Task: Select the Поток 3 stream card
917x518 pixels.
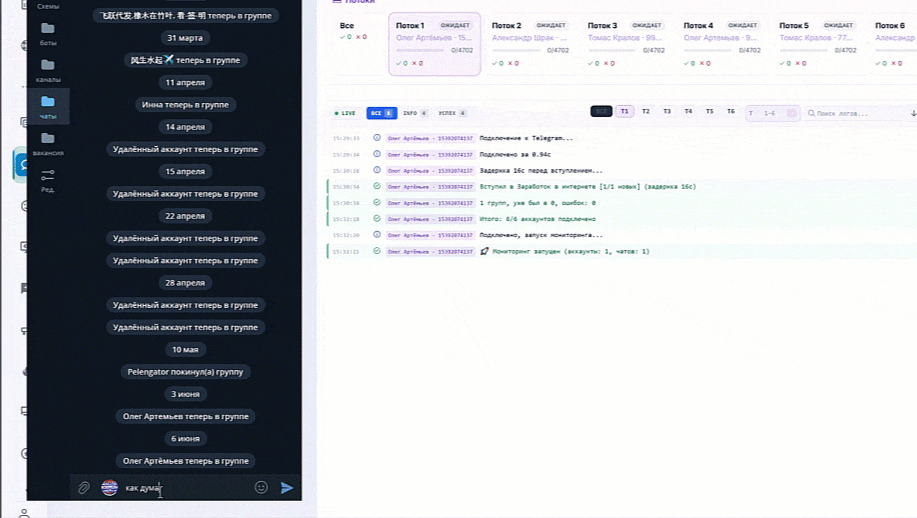Action: point(626,44)
